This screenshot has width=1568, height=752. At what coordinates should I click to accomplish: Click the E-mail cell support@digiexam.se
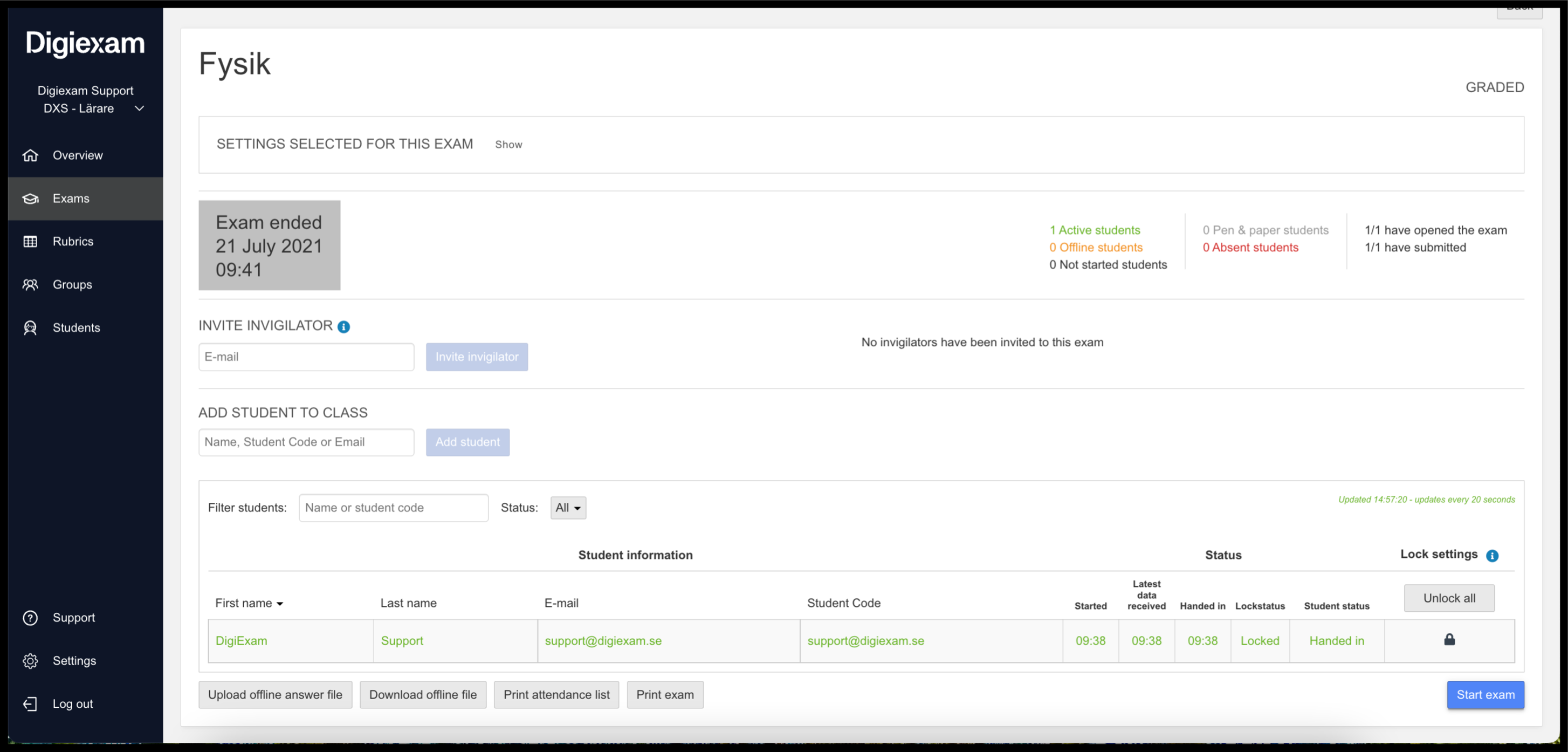tap(669, 640)
